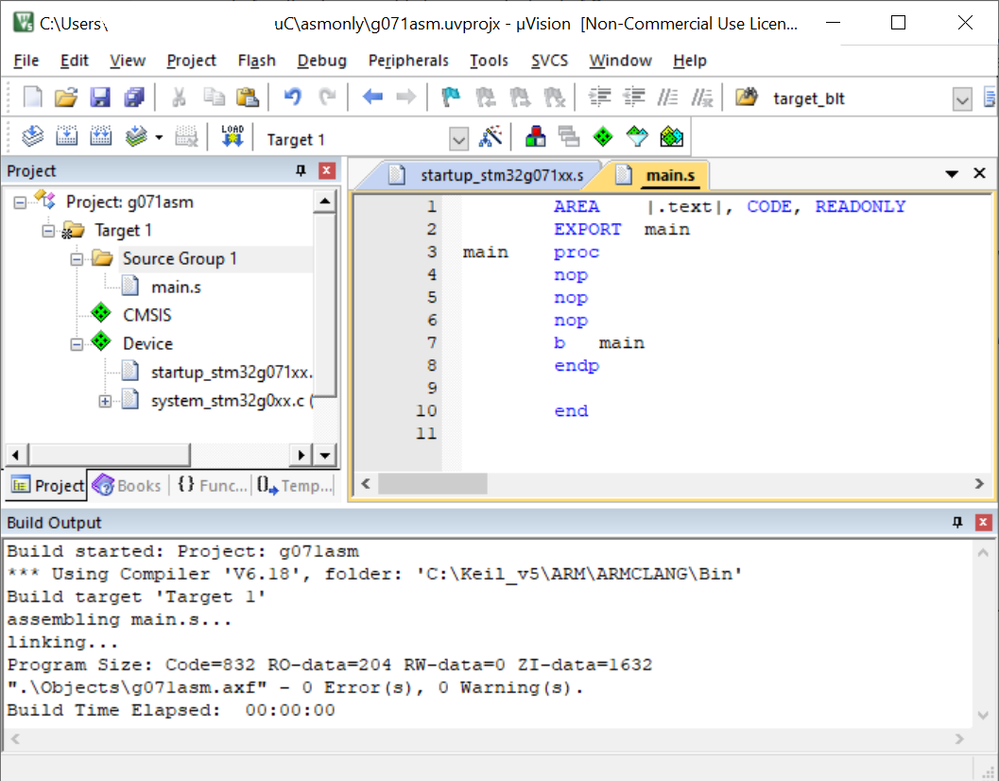Navigate backwards with the blue left arrow
The width and height of the screenshot is (999, 781).
(x=373, y=97)
